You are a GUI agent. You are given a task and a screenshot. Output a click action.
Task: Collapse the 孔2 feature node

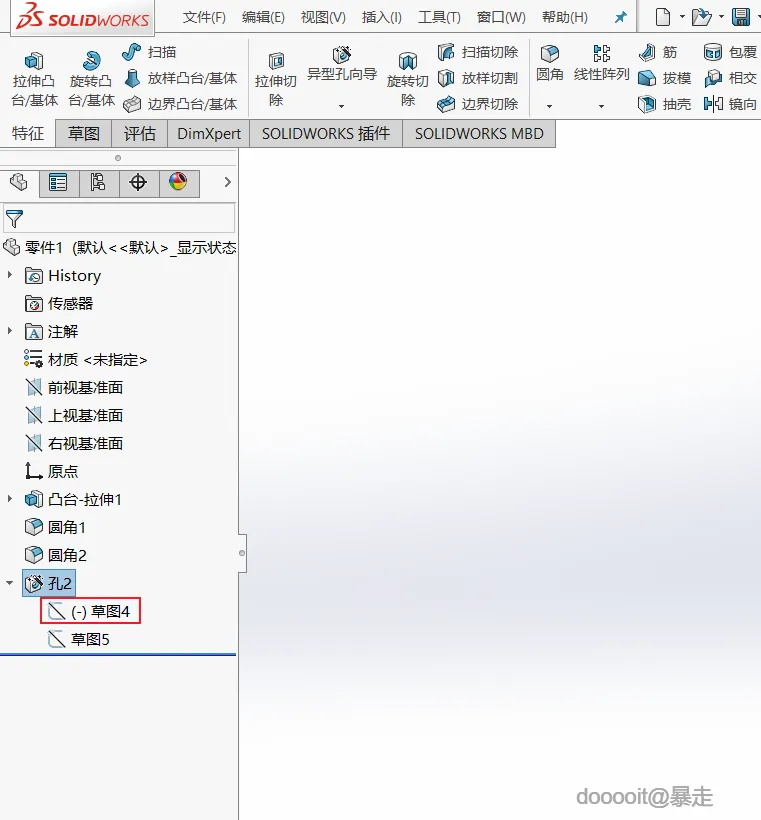click(x=9, y=583)
